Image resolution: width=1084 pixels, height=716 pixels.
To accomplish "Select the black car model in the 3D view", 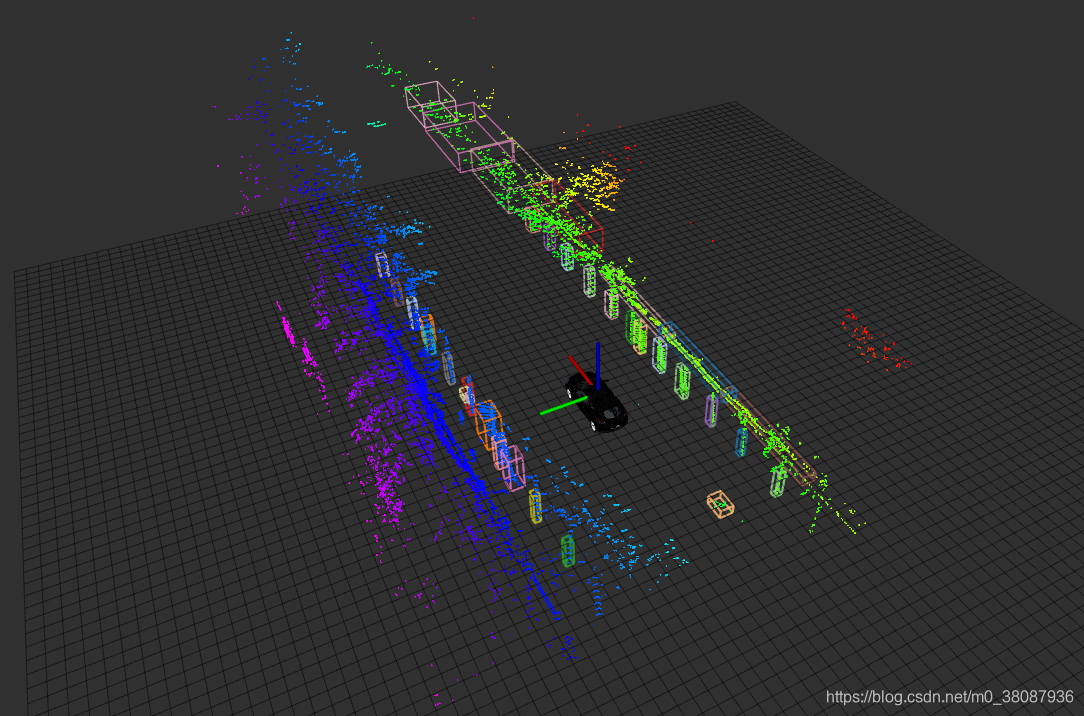I will (597, 403).
